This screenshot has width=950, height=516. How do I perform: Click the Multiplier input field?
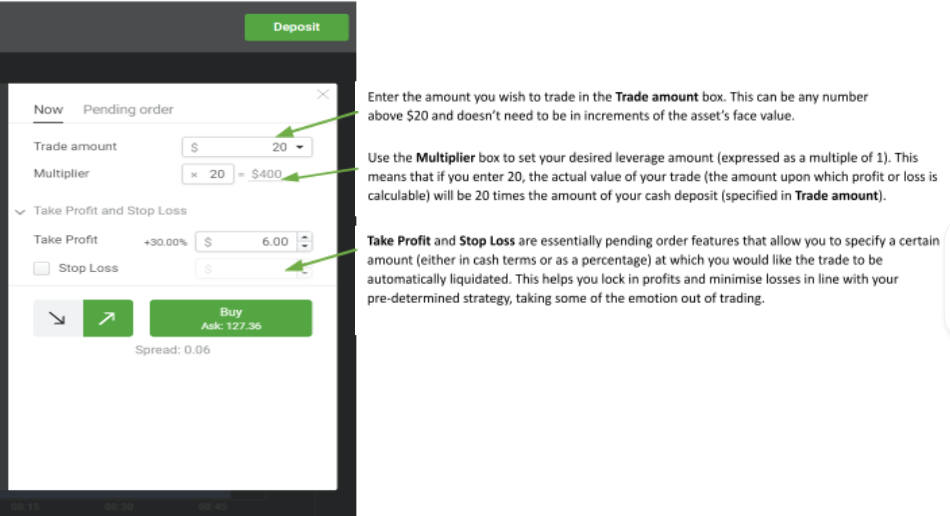pos(208,174)
